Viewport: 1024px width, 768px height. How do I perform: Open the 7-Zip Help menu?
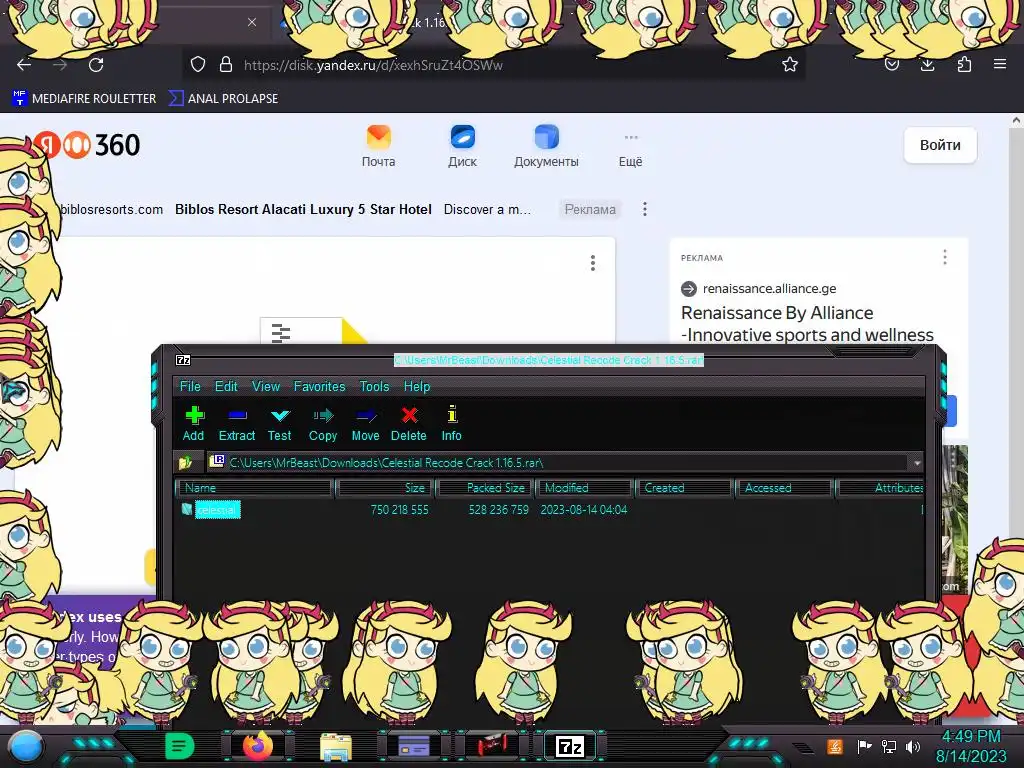[x=417, y=386]
